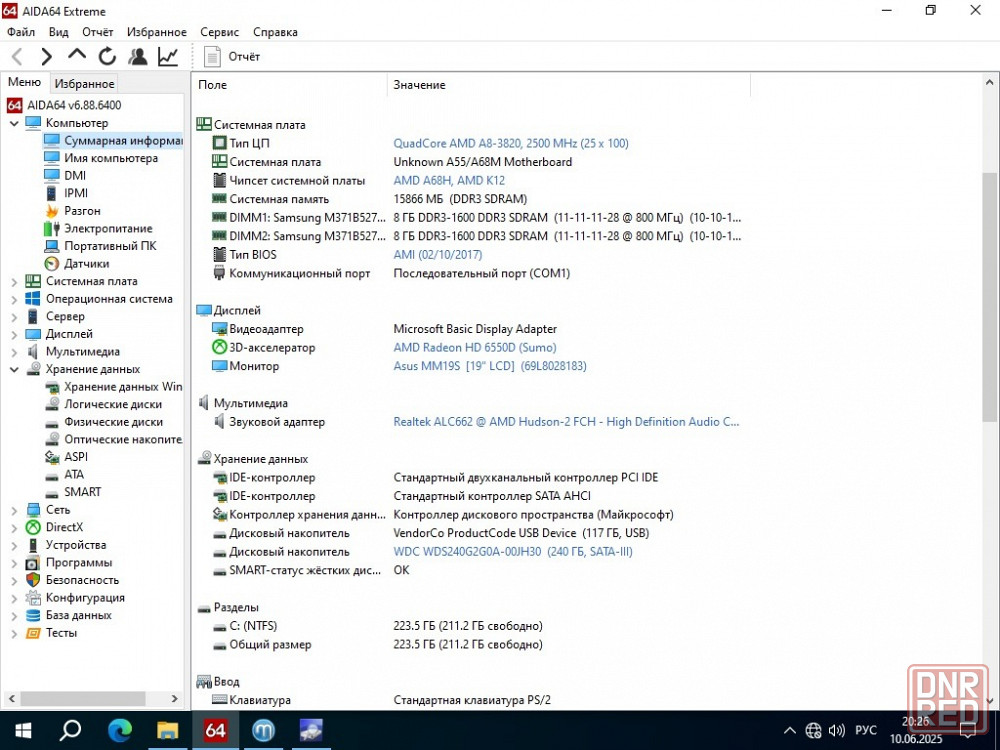1000x750 pixels.
Task: Select the Имя компьютера icon
Action: click(x=52, y=158)
